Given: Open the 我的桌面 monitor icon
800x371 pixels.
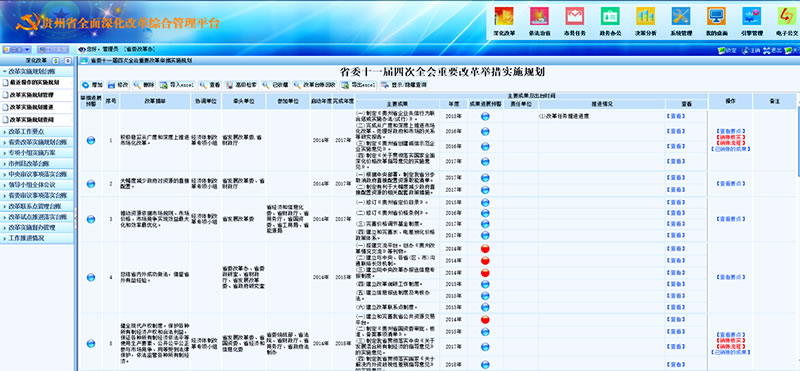Looking at the screenshot, I should point(716,16).
